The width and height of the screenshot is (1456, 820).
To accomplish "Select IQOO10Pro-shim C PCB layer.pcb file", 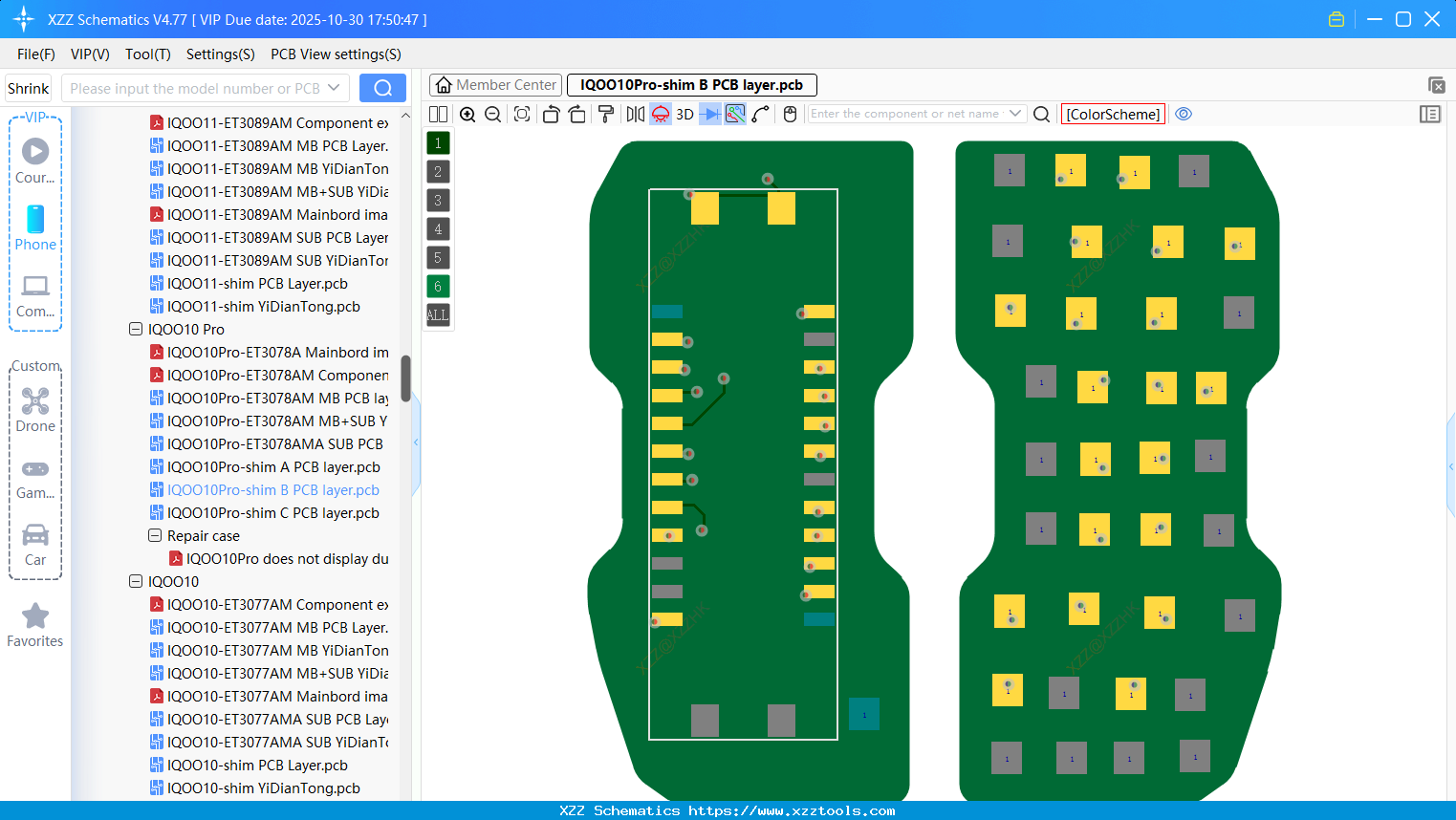I will [273, 512].
